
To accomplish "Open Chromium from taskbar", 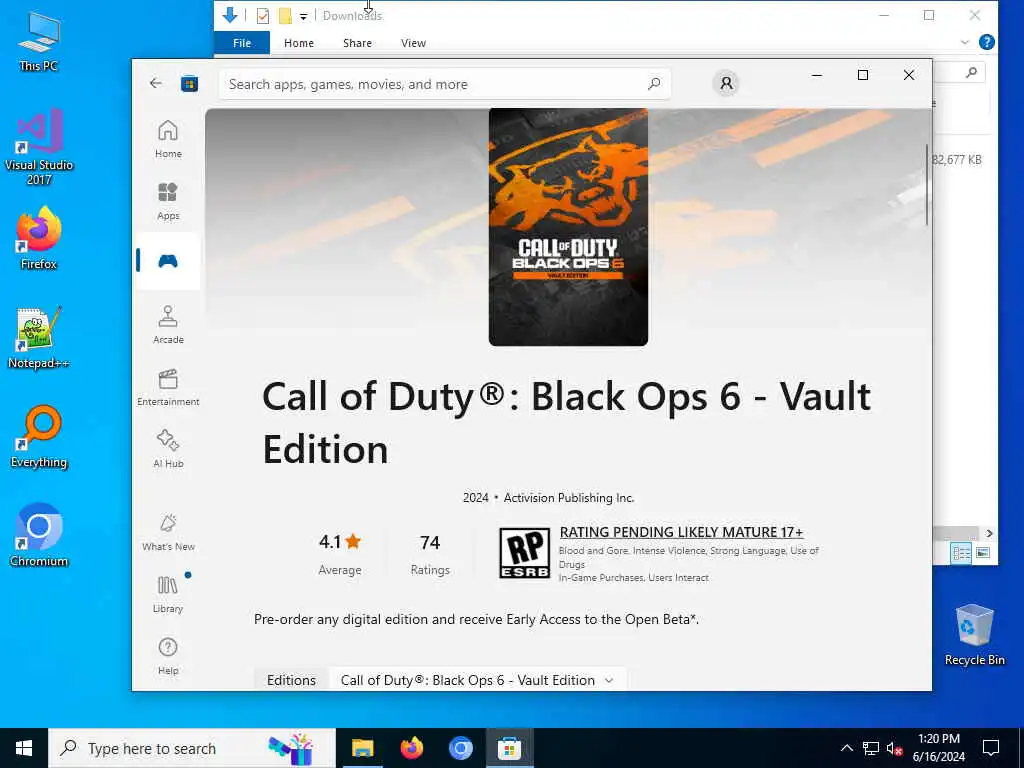I will click(460, 748).
